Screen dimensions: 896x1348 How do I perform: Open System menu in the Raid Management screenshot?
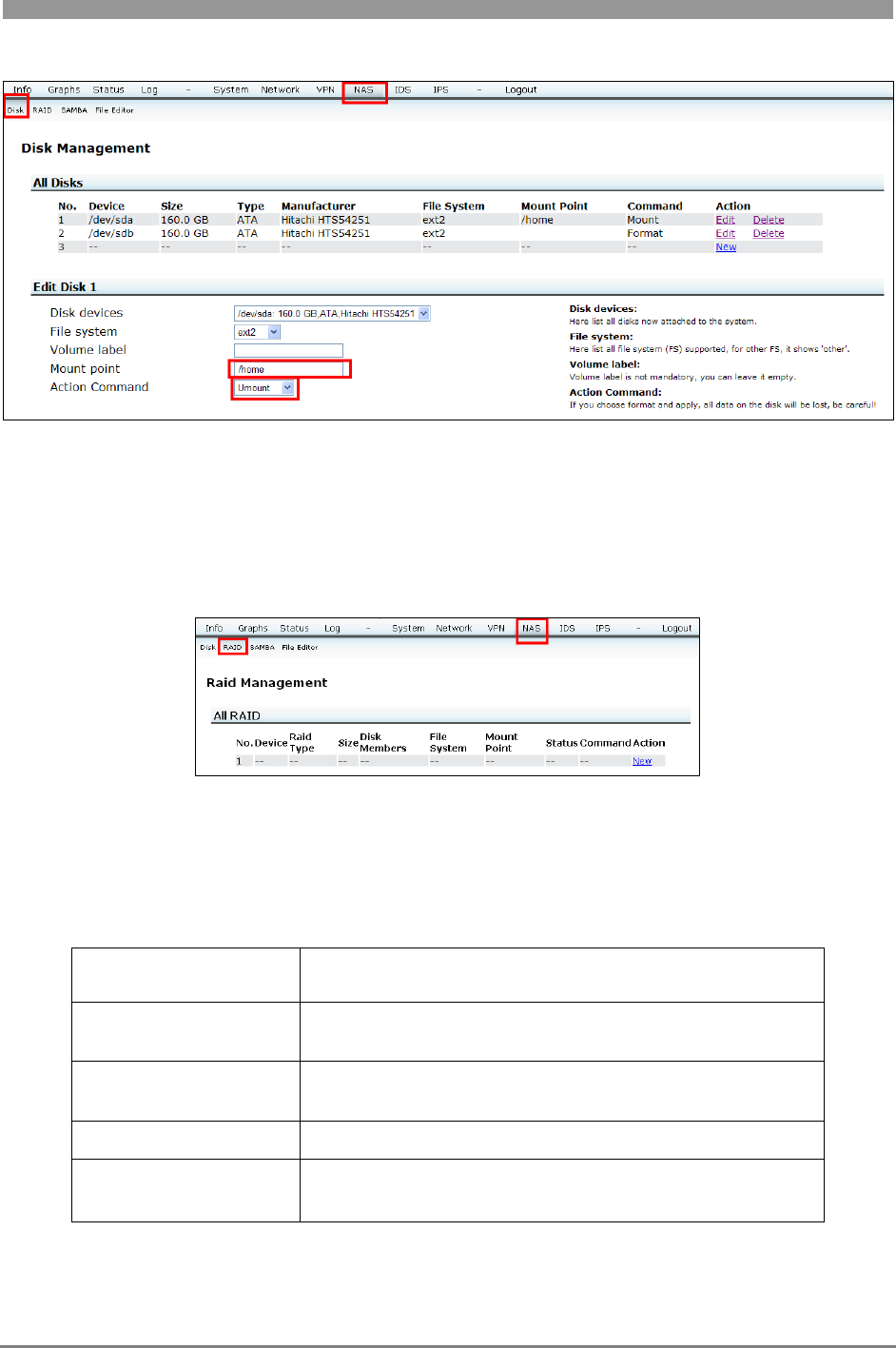pos(408,629)
